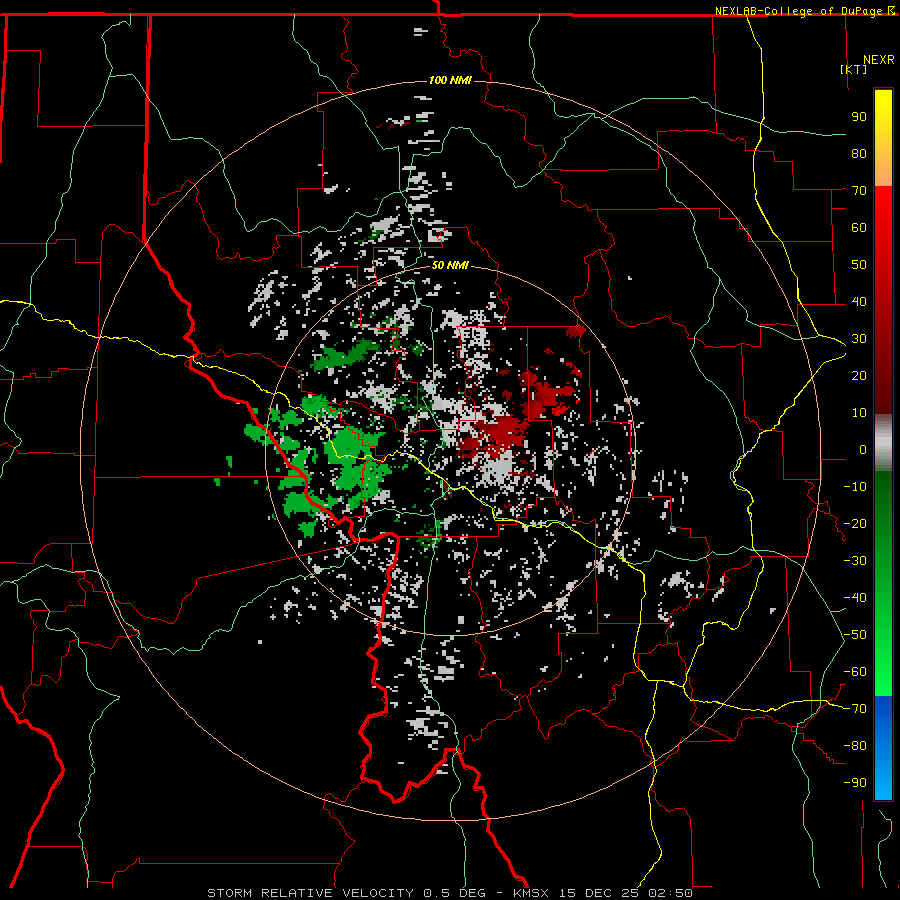This screenshot has height=900, width=900.
Task: Click the -30 value on the velocity scale
Action: pyautogui.click(x=855, y=561)
